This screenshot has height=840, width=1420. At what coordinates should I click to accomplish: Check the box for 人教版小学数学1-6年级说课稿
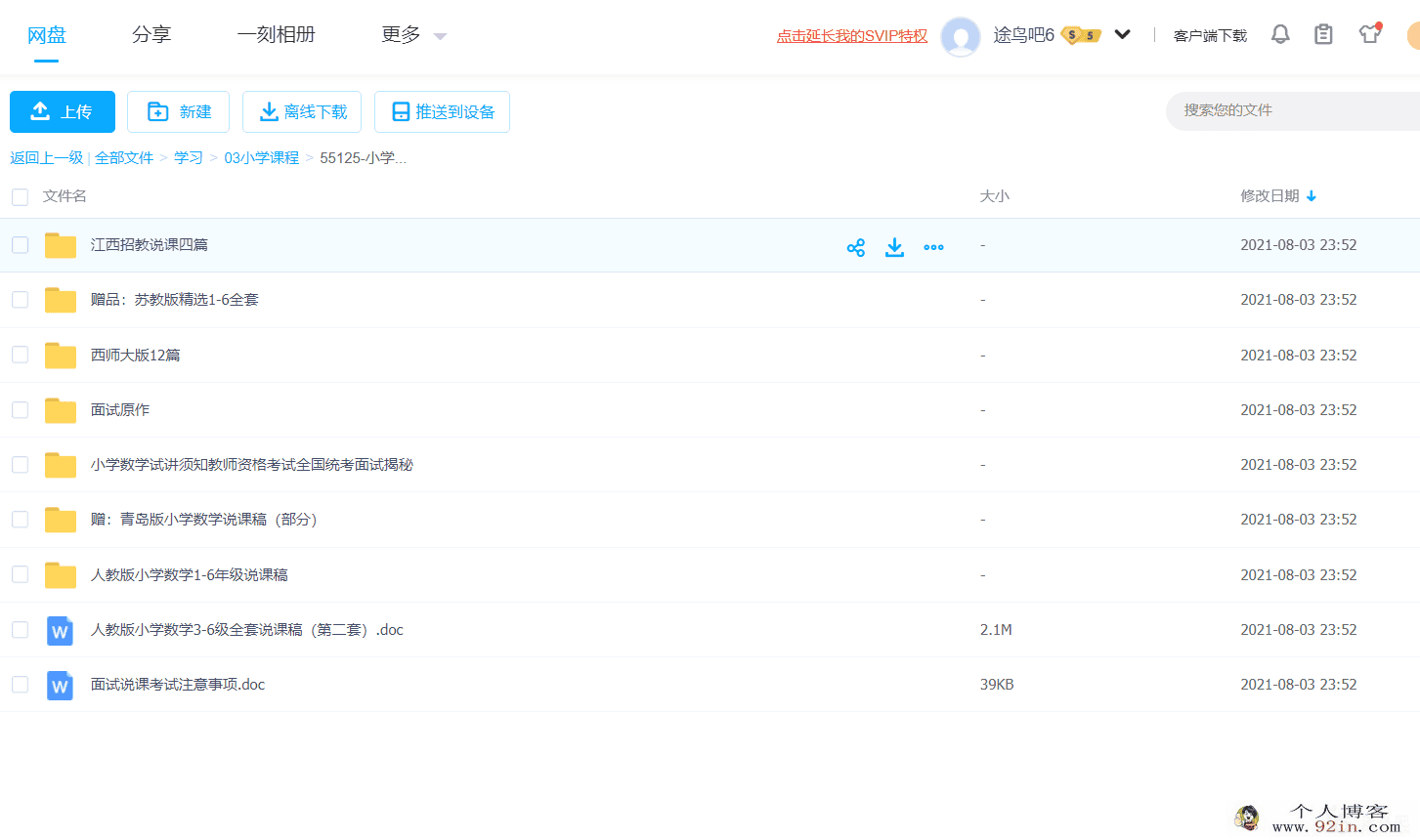click(20, 574)
